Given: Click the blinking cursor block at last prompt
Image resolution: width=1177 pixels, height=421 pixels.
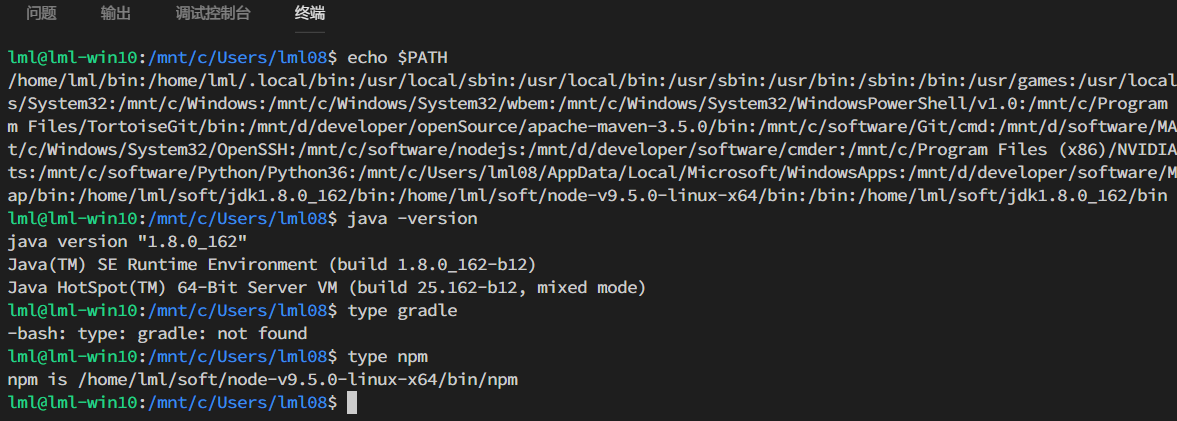Looking at the screenshot, I should (351, 403).
